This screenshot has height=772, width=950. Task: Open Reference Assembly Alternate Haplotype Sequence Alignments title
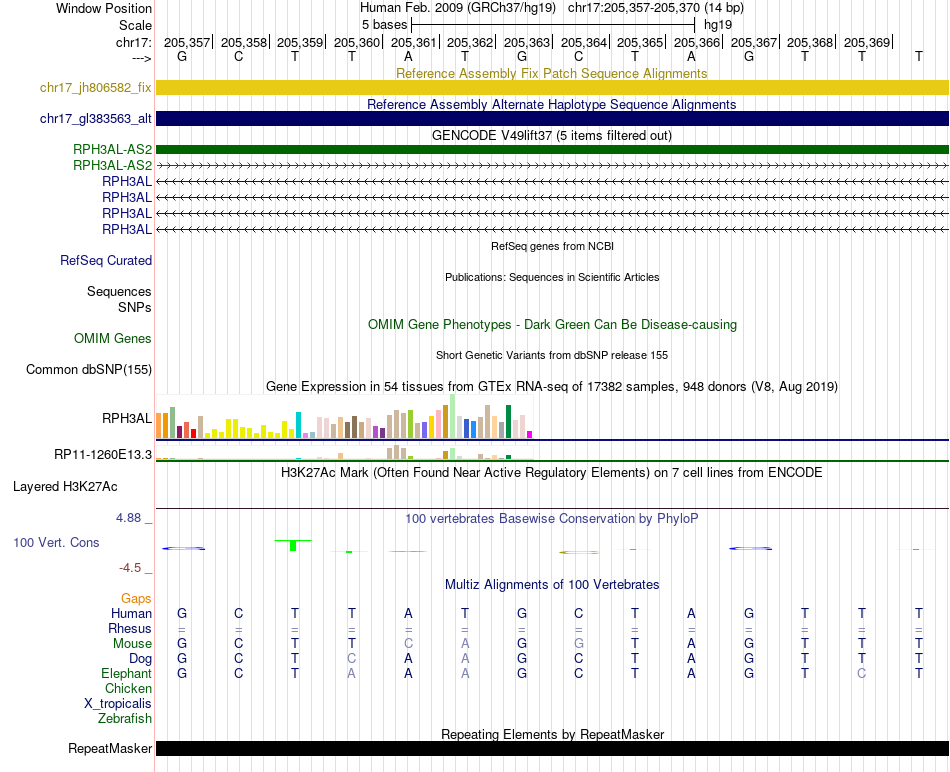tap(551, 104)
